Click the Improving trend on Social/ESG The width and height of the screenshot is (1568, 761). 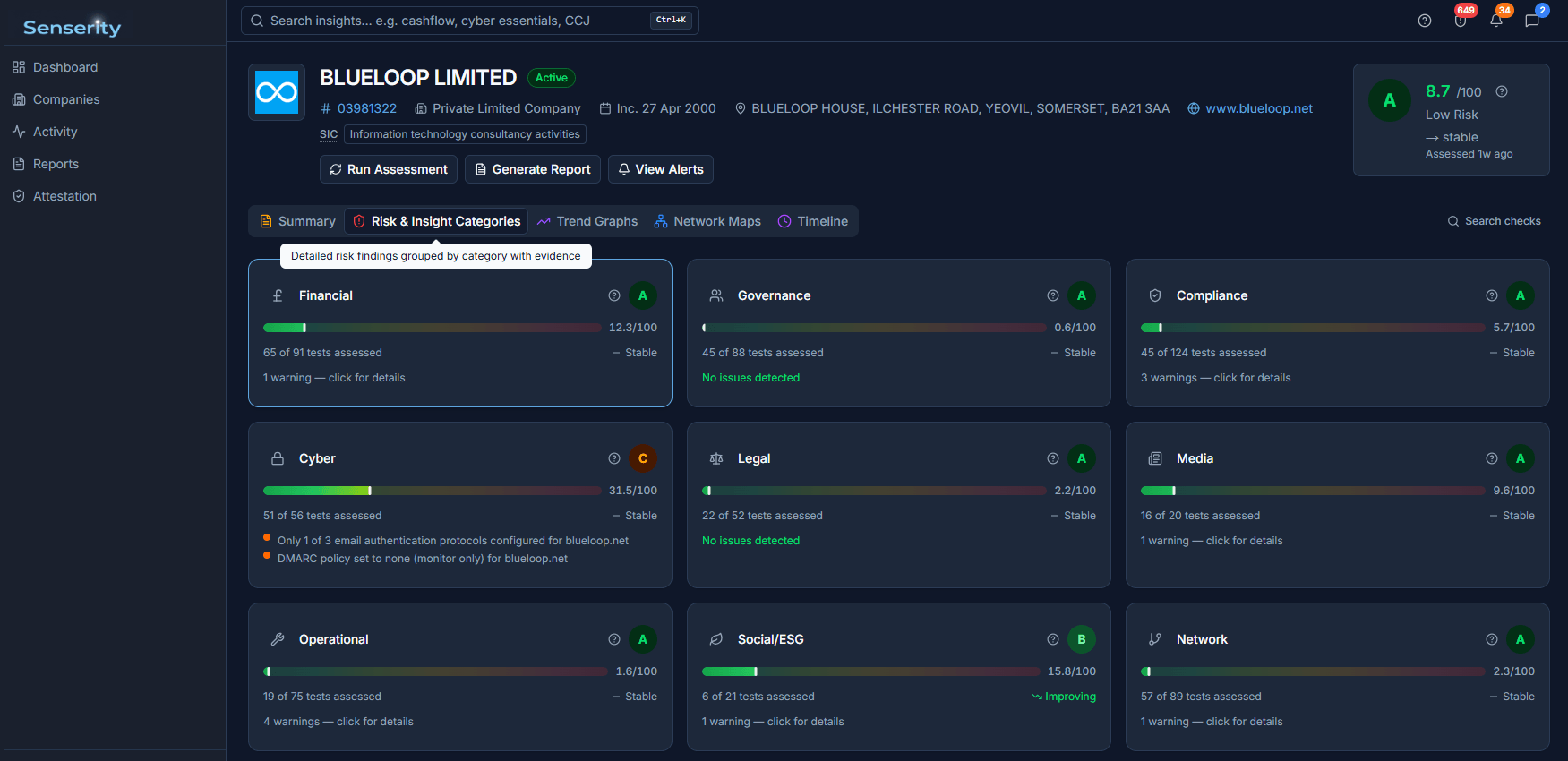coord(1064,697)
